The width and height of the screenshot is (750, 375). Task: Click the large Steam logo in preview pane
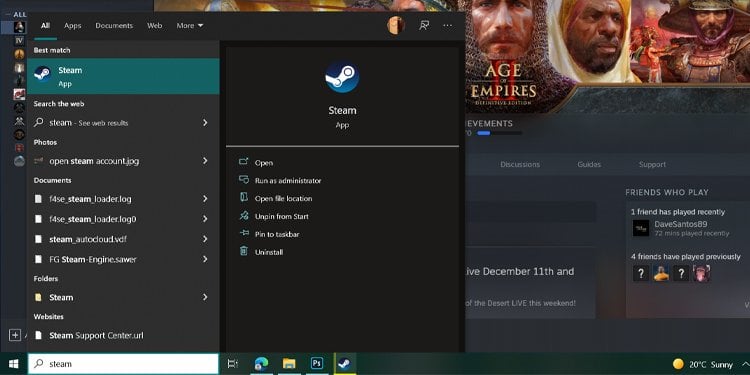pos(342,77)
